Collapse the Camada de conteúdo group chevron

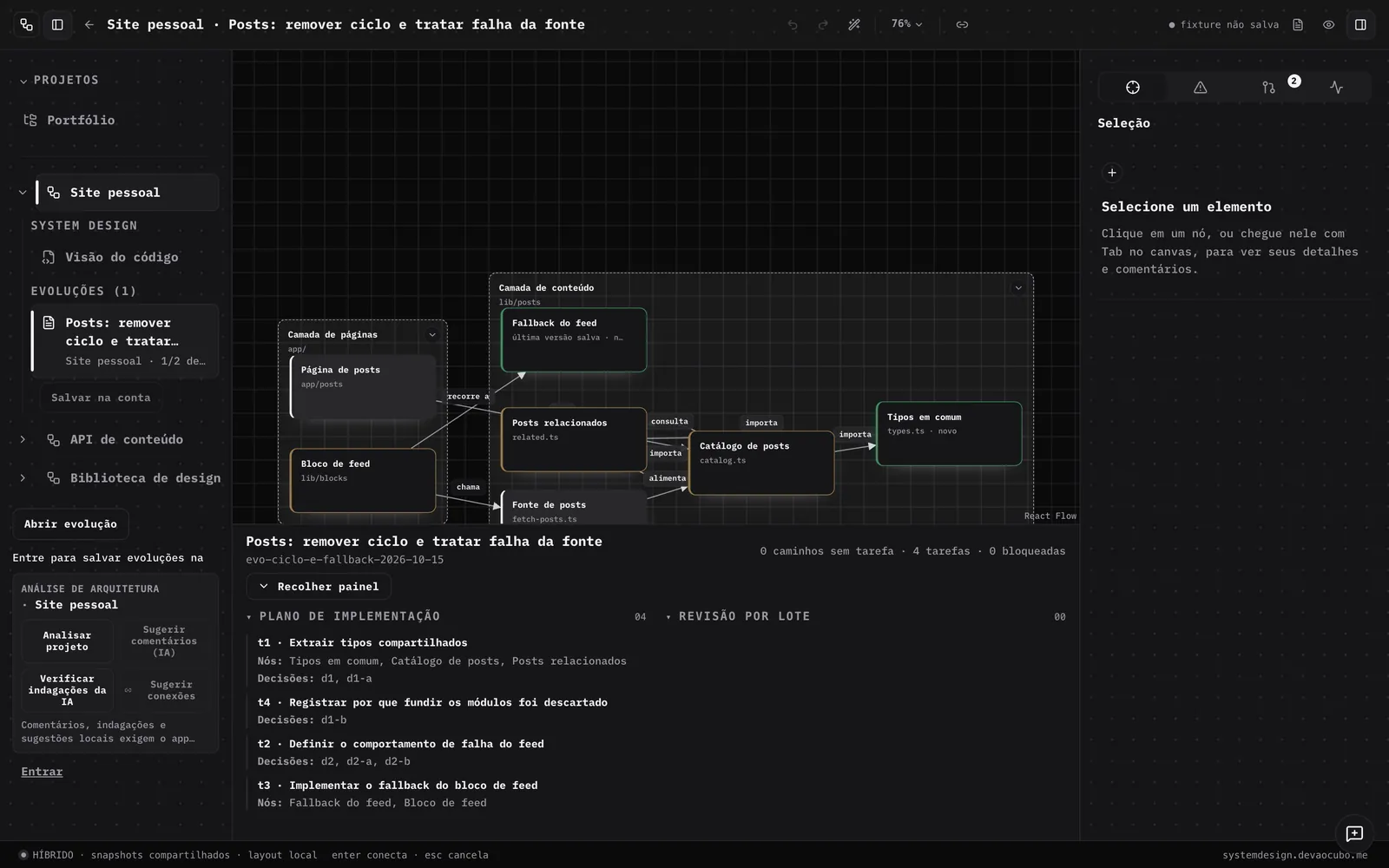[1018, 287]
